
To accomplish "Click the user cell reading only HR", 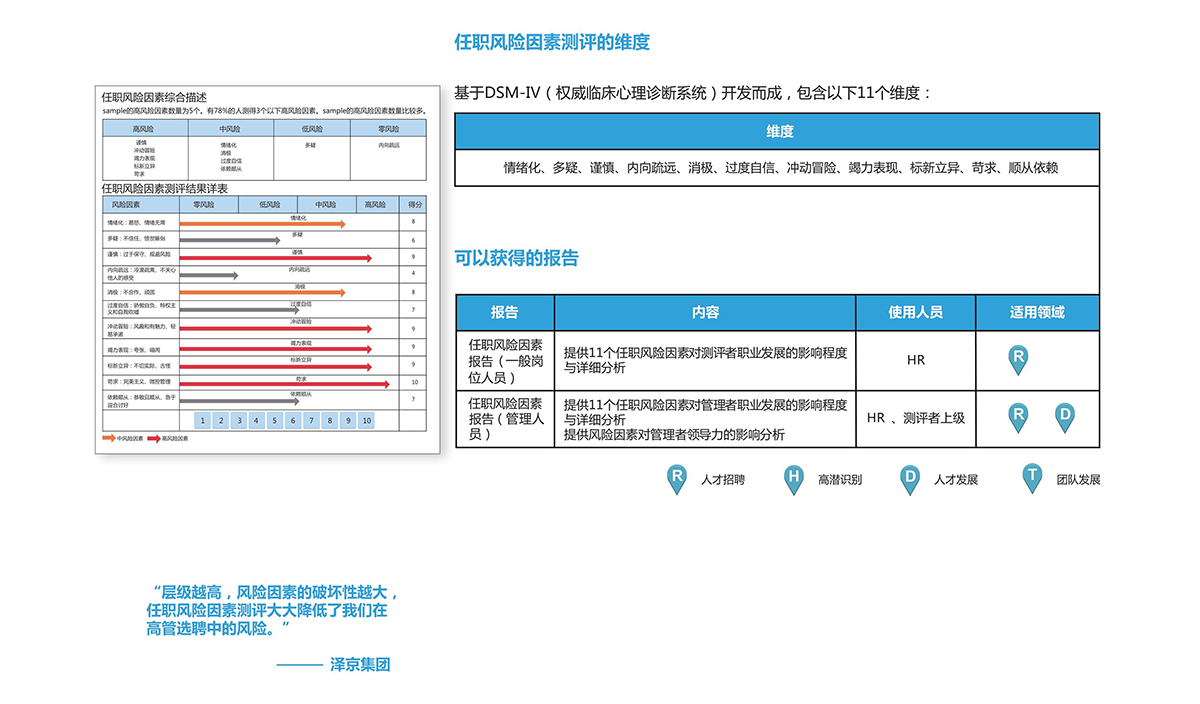I will [x=916, y=360].
